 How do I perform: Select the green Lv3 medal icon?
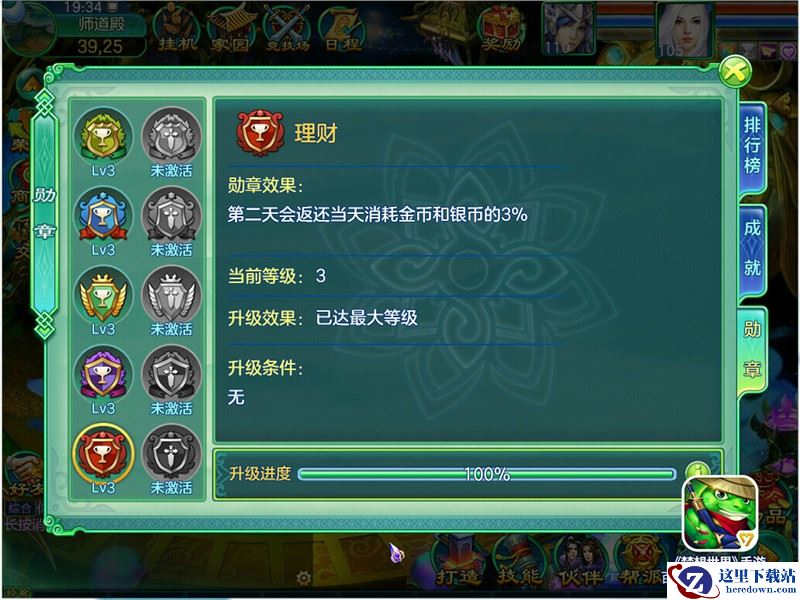click(103, 136)
